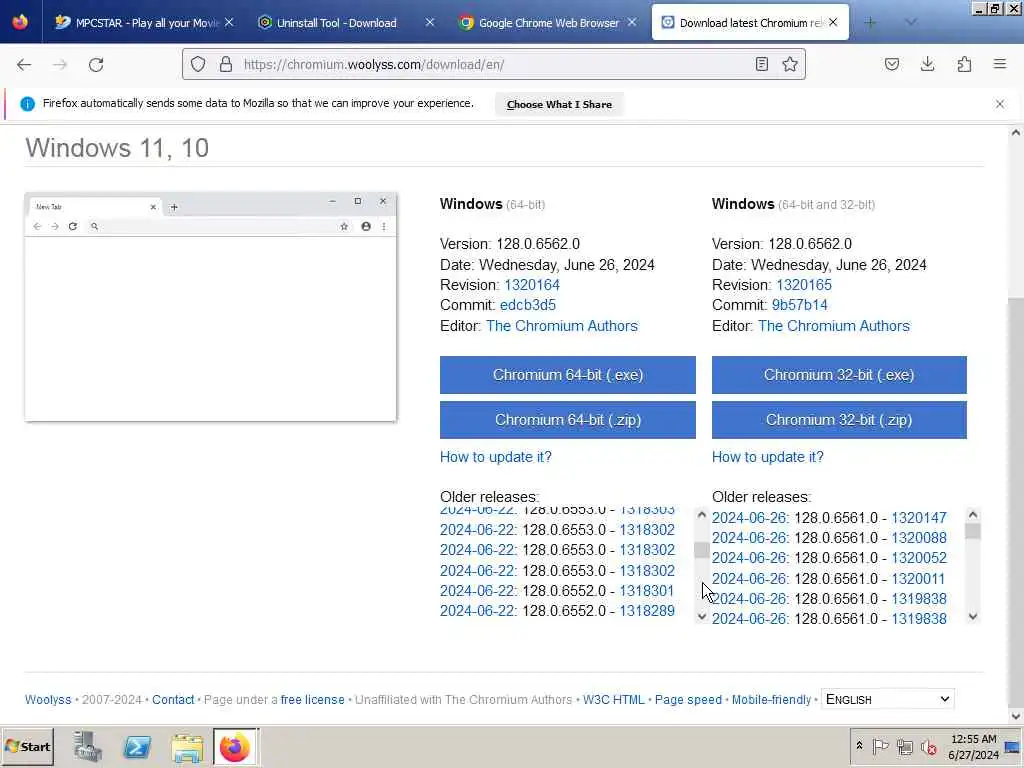Click the site security padlock icon
The image size is (1024, 768).
225,64
